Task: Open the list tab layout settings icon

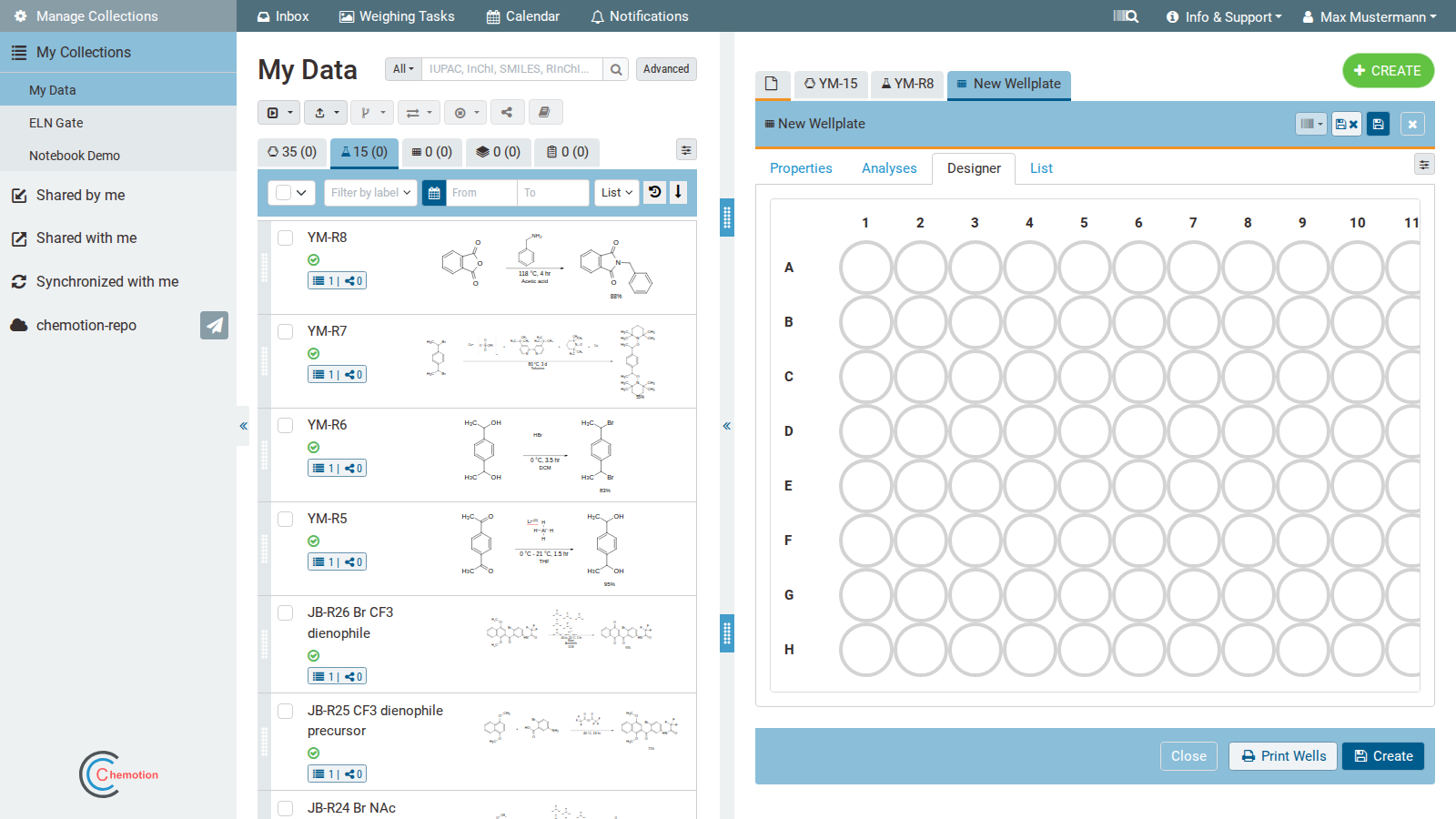Action: coord(686,150)
